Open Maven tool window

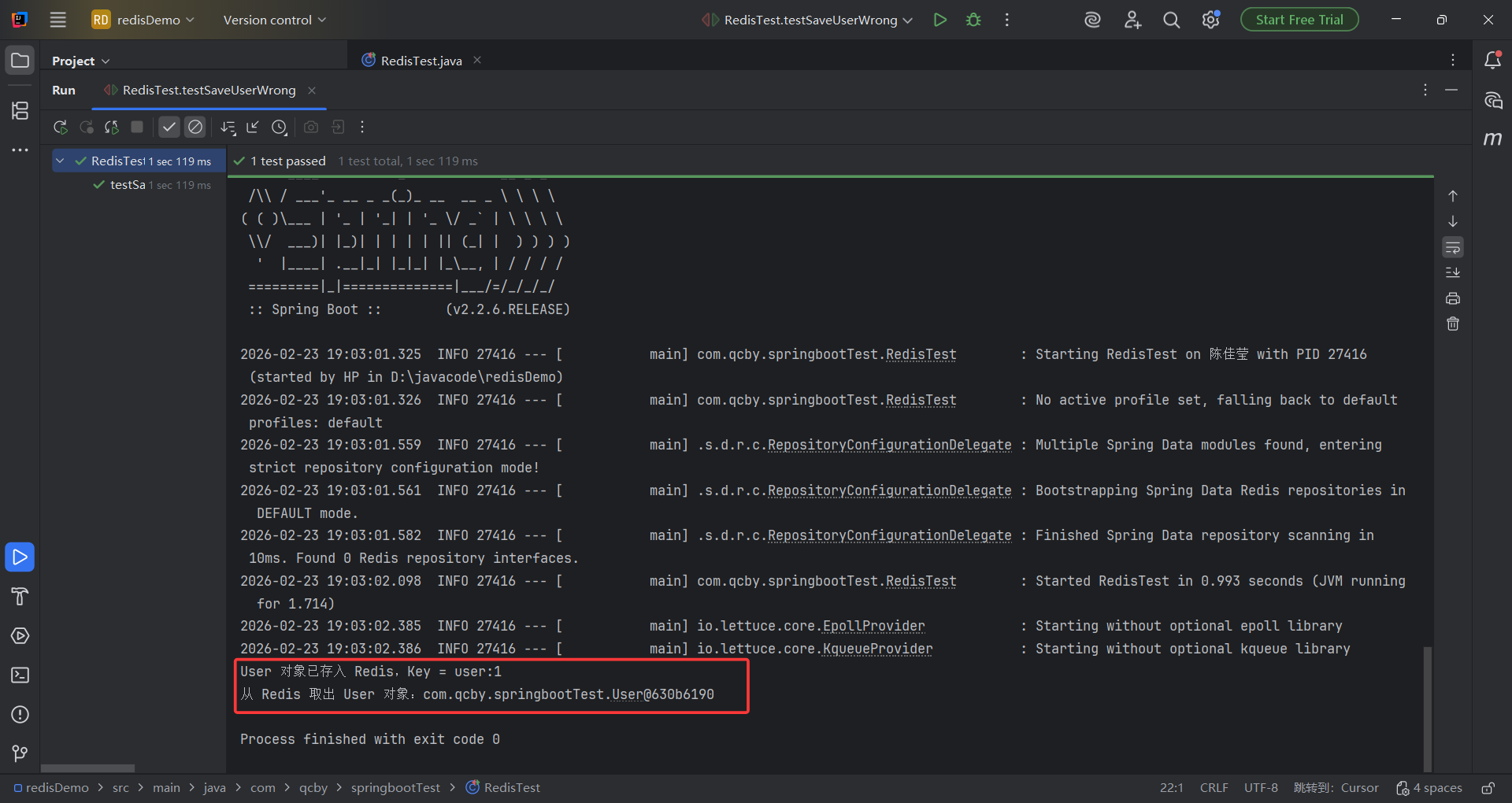[x=1492, y=139]
